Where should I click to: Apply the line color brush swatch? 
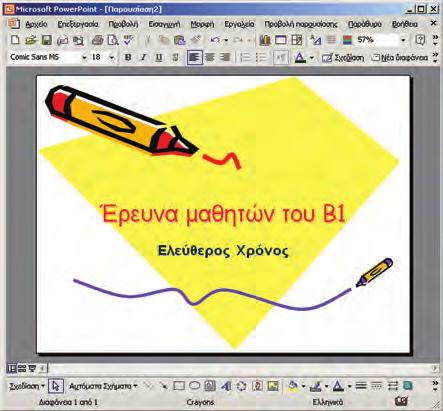315,386
